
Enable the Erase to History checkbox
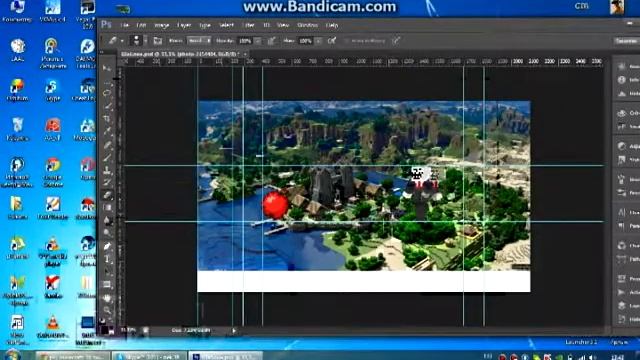pos(347,41)
